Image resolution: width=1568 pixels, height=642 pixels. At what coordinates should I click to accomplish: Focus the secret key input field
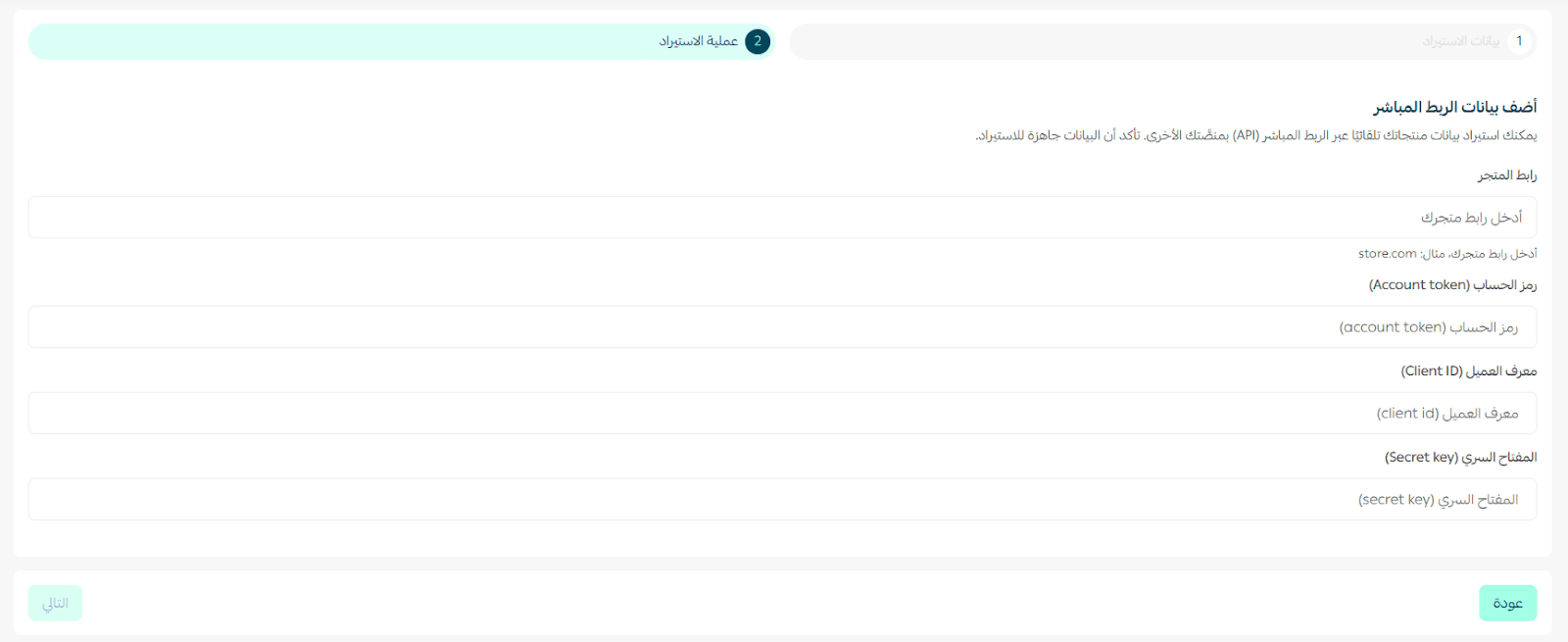(x=782, y=499)
